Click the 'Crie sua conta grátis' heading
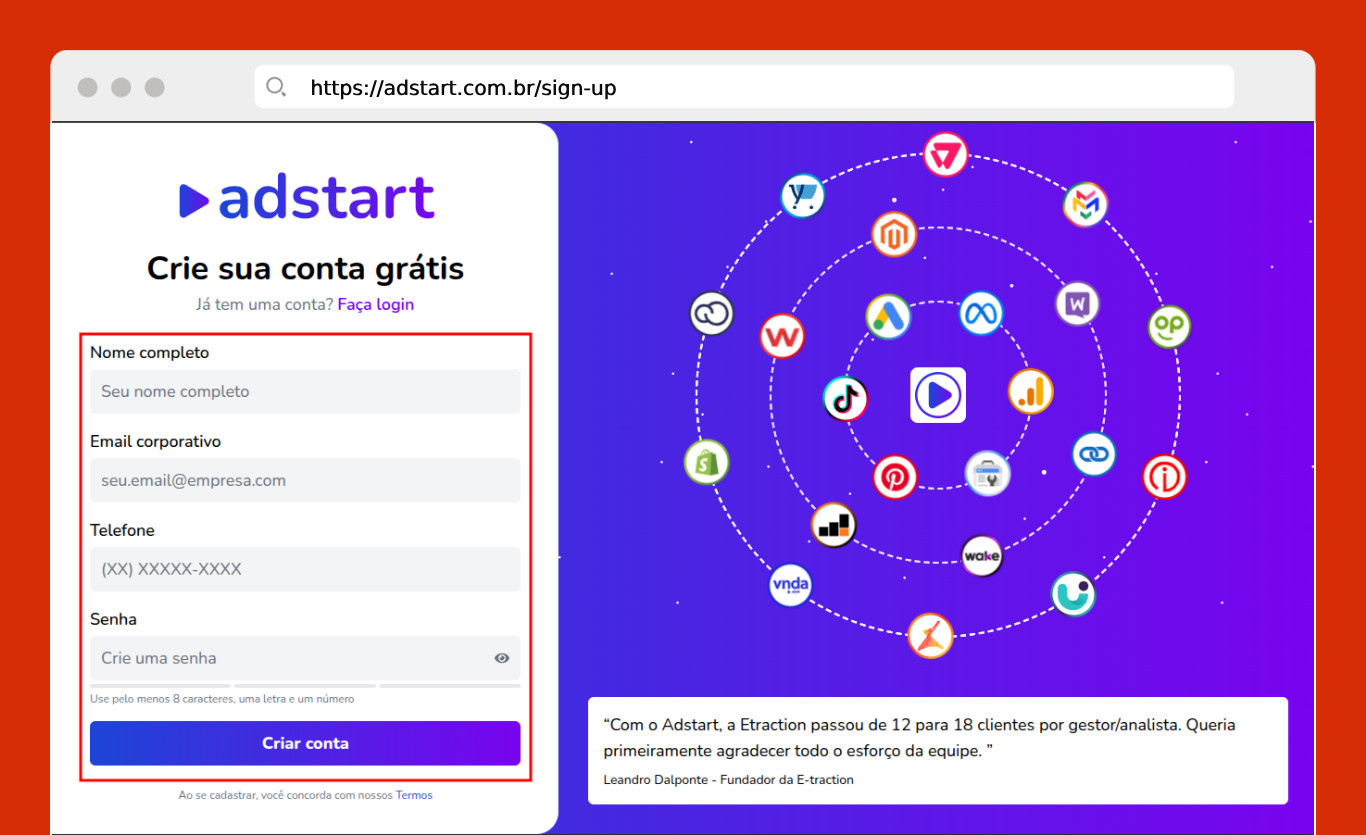The width and height of the screenshot is (1366, 835). click(x=306, y=268)
